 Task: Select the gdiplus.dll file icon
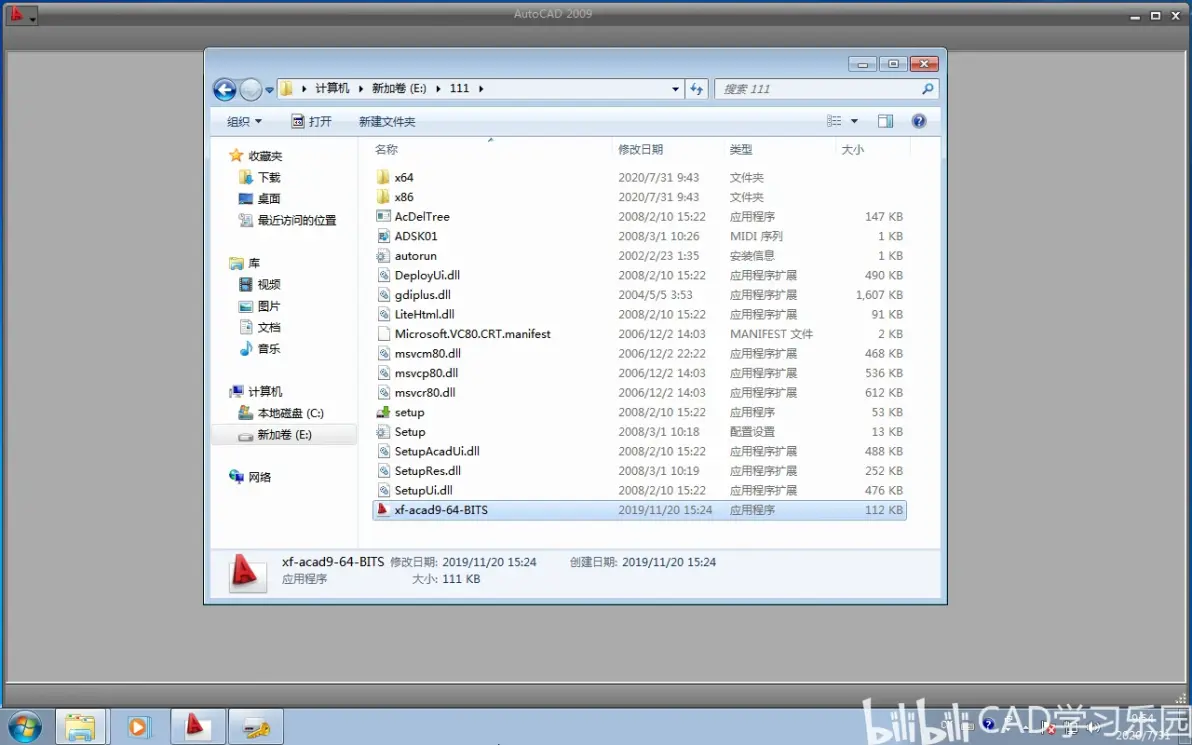(x=383, y=295)
